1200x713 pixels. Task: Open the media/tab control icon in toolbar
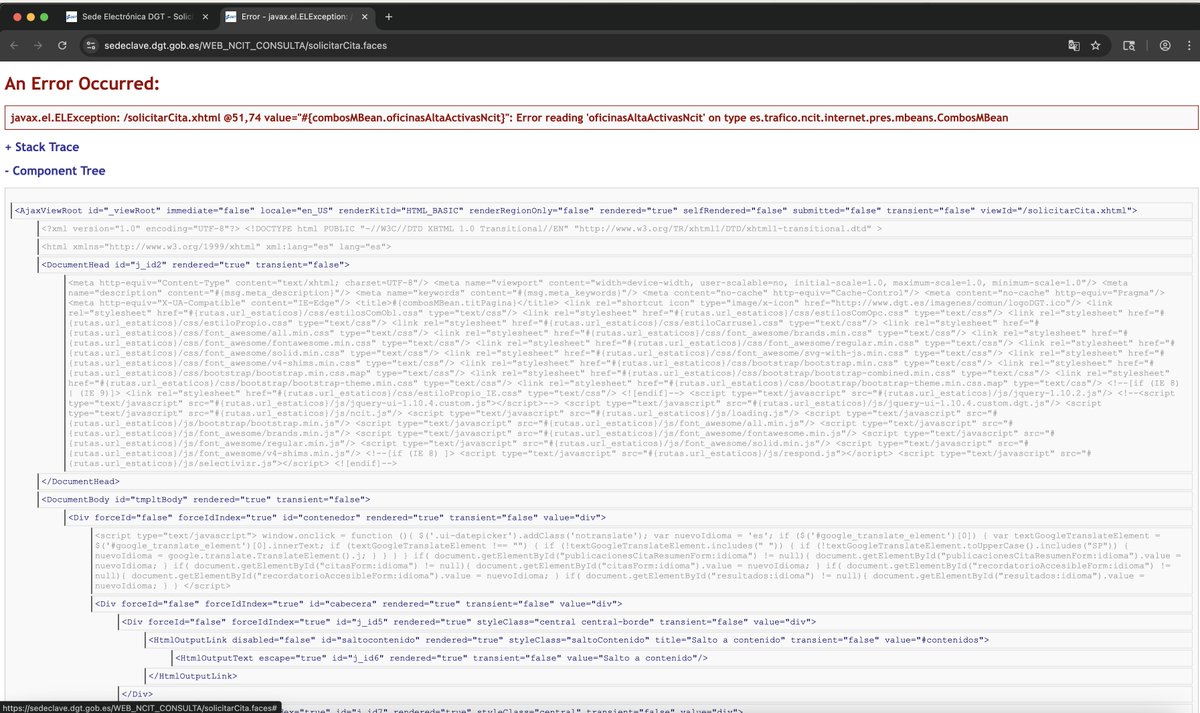coord(1129,45)
